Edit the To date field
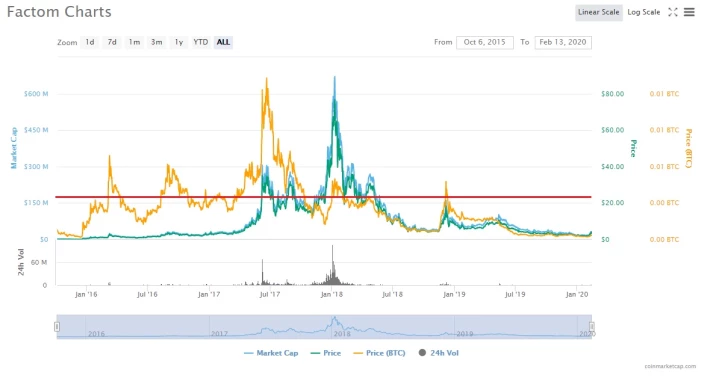 coord(563,42)
